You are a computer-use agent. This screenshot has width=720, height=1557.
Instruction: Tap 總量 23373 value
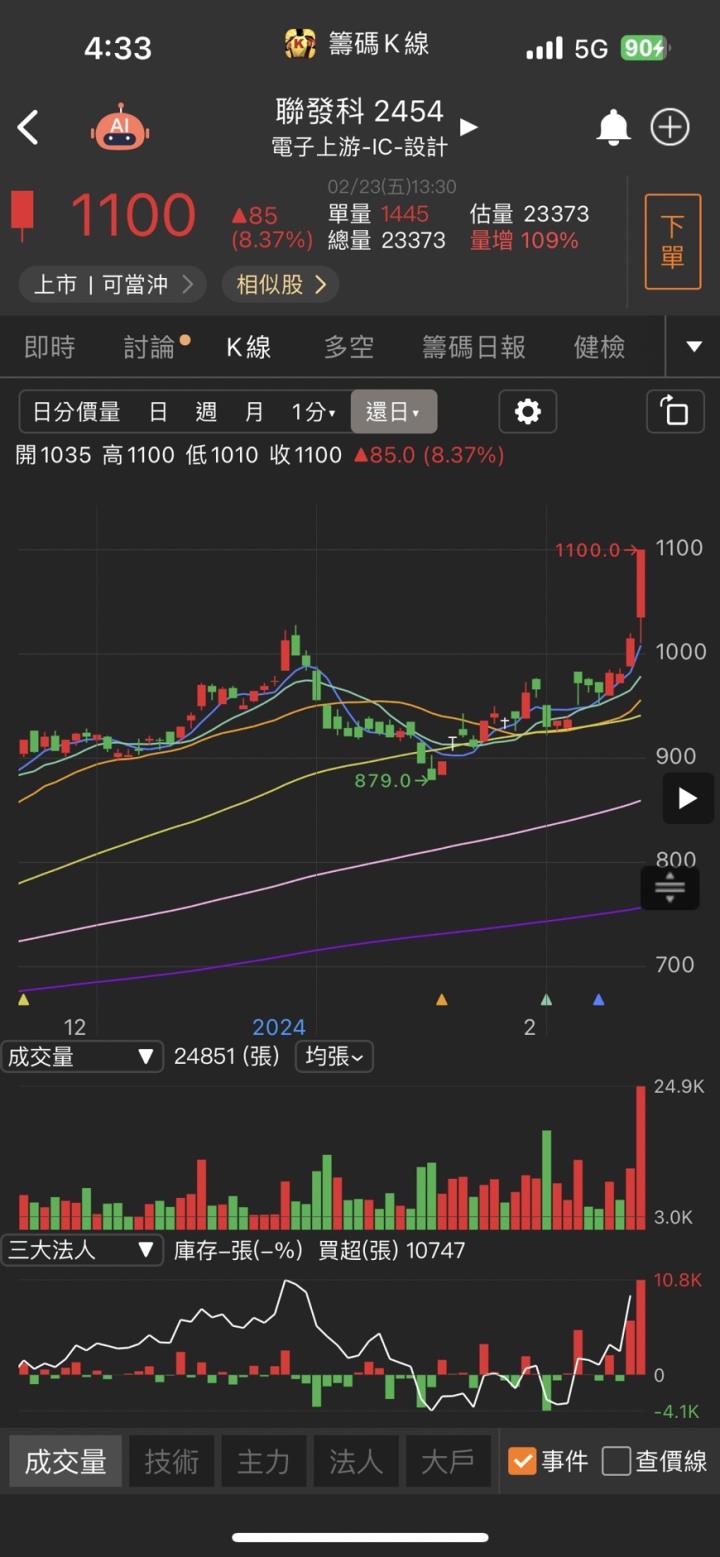(387, 240)
